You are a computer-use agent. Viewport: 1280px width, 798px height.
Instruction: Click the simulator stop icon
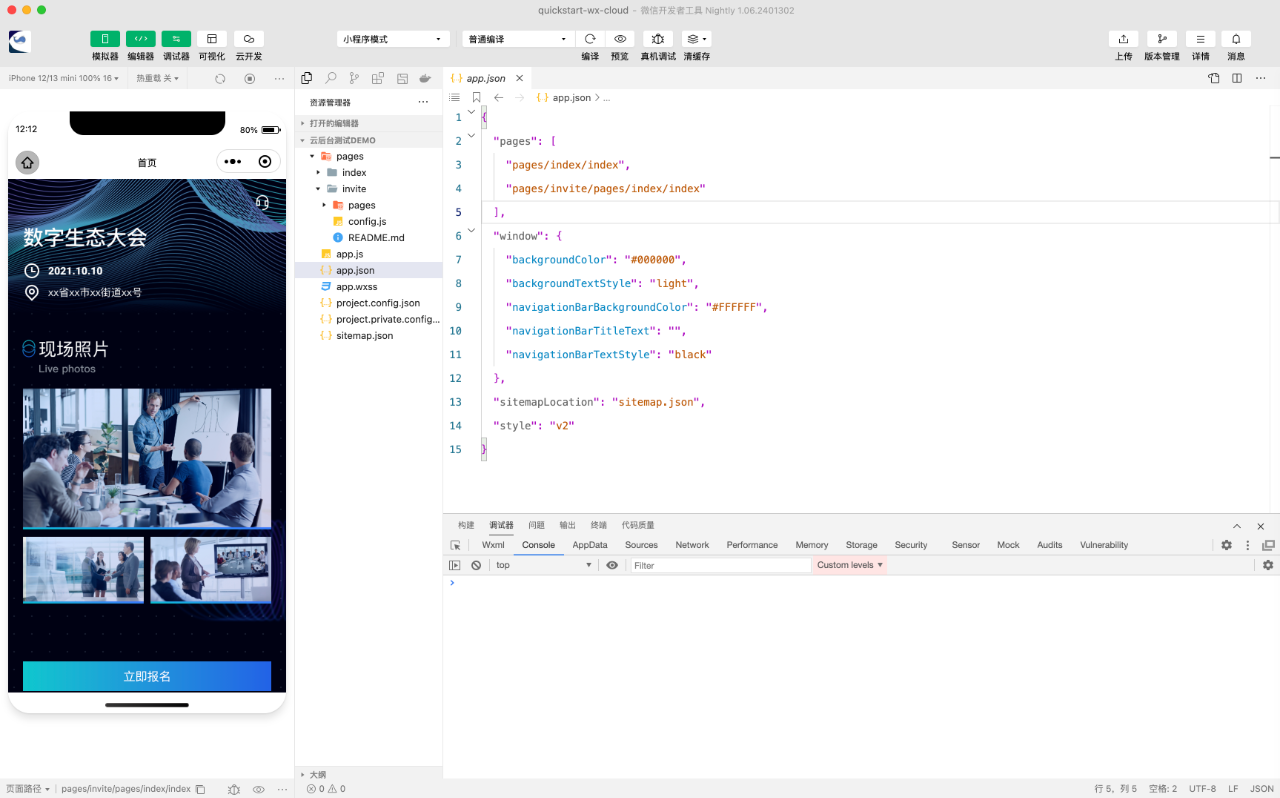[250, 78]
